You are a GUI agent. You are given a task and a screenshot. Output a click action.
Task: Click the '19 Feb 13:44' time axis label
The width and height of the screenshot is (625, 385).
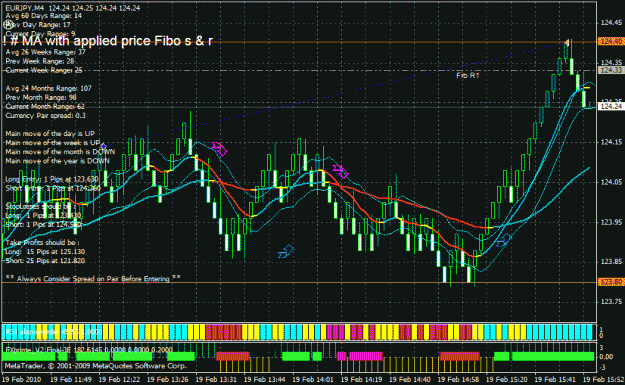click(x=265, y=379)
